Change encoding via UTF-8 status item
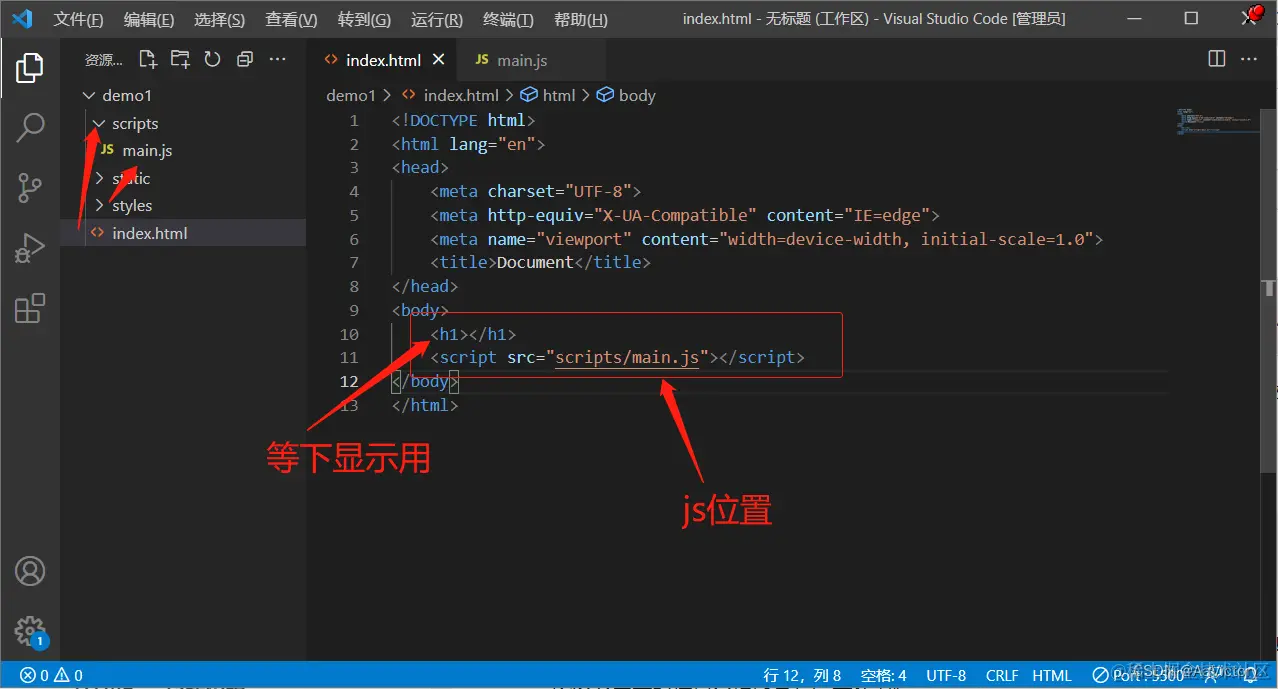Viewport: 1278px width, 689px height. 946,675
